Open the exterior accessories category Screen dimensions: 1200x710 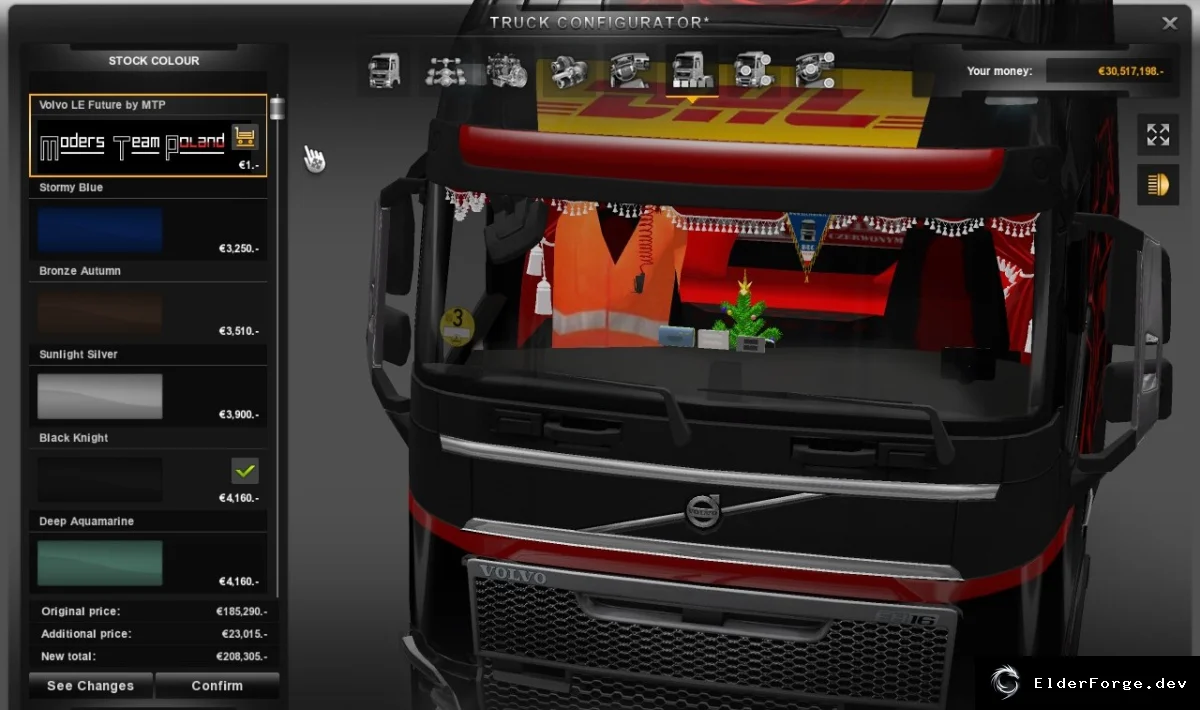tap(752, 72)
